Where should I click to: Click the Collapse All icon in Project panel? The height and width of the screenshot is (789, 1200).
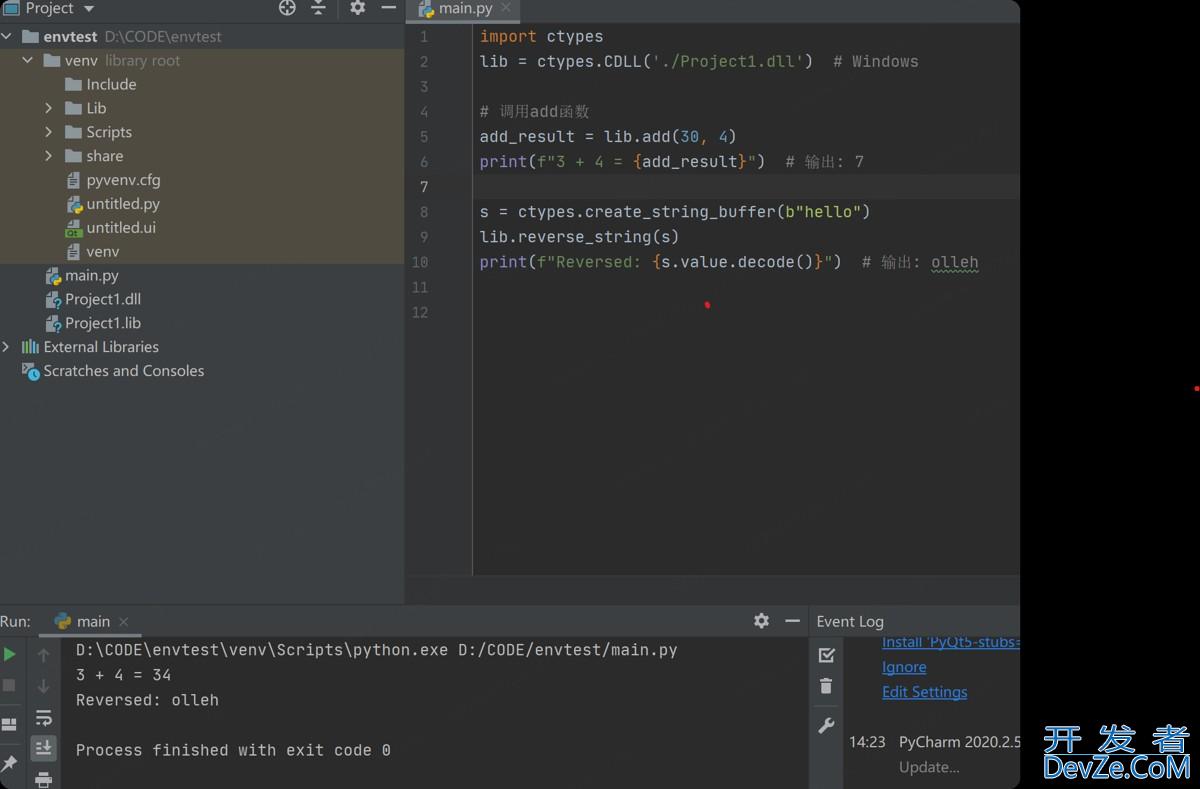click(x=318, y=9)
